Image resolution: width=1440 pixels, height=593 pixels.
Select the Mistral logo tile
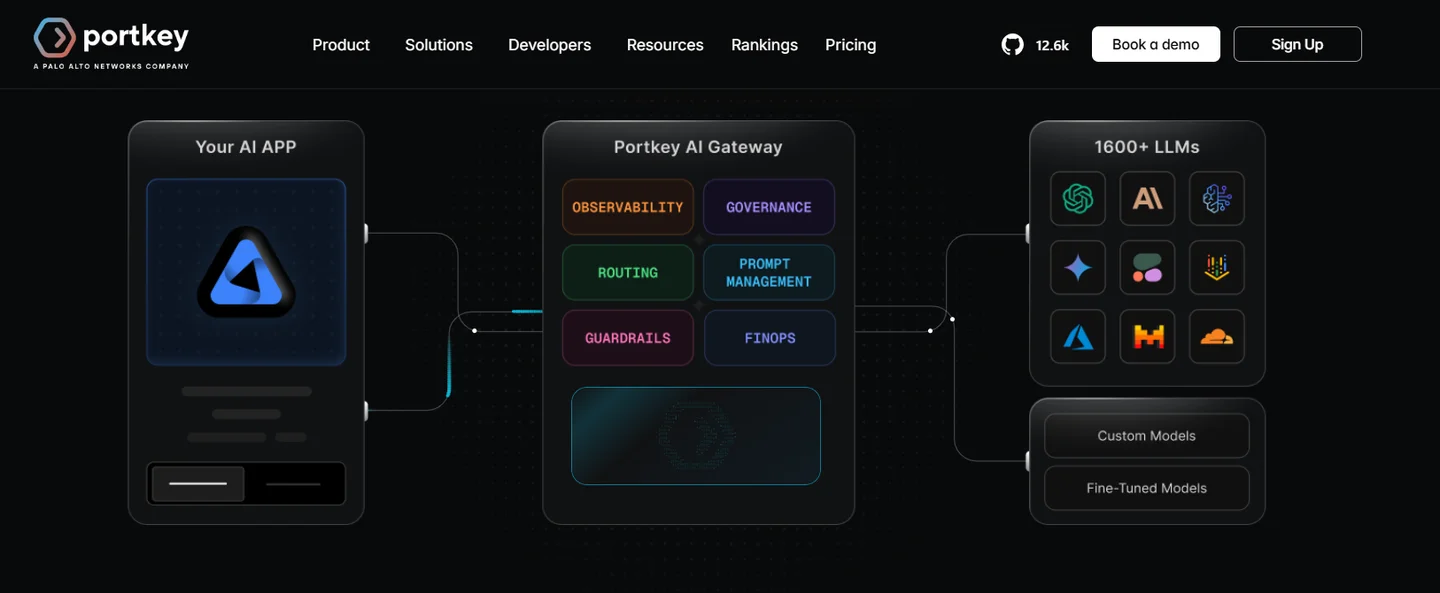(x=1147, y=337)
